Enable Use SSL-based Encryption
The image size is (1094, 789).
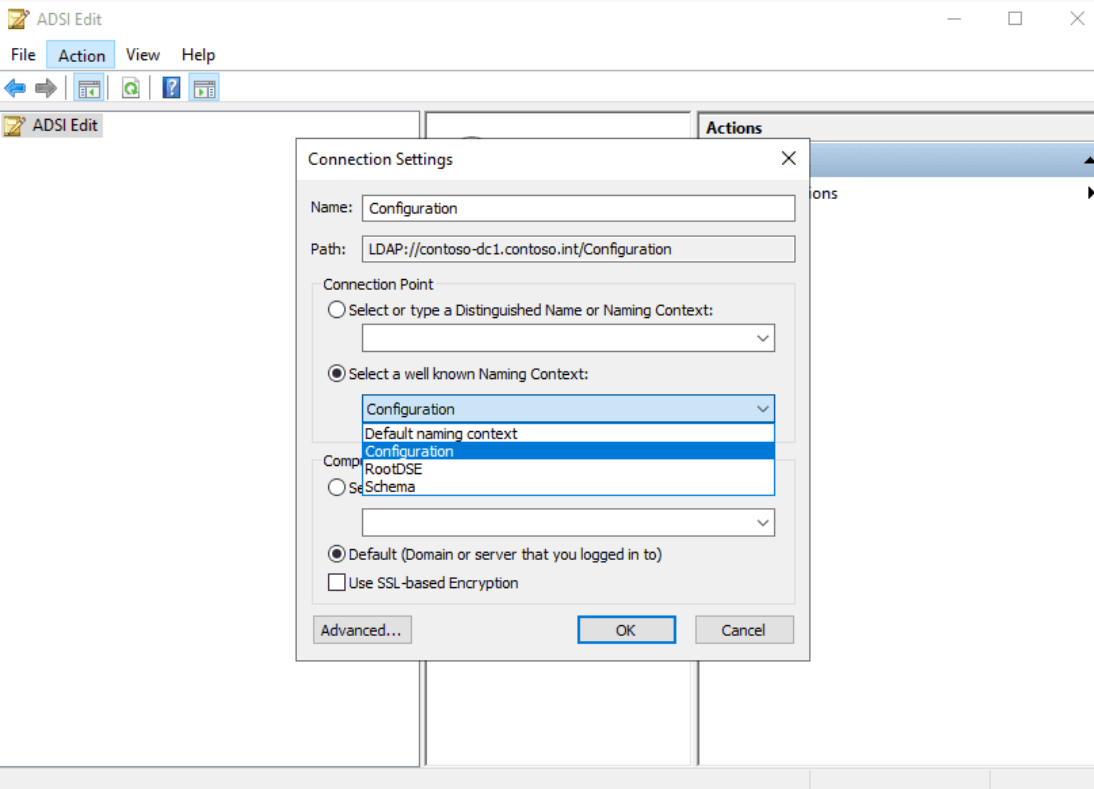click(x=337, y=582)
